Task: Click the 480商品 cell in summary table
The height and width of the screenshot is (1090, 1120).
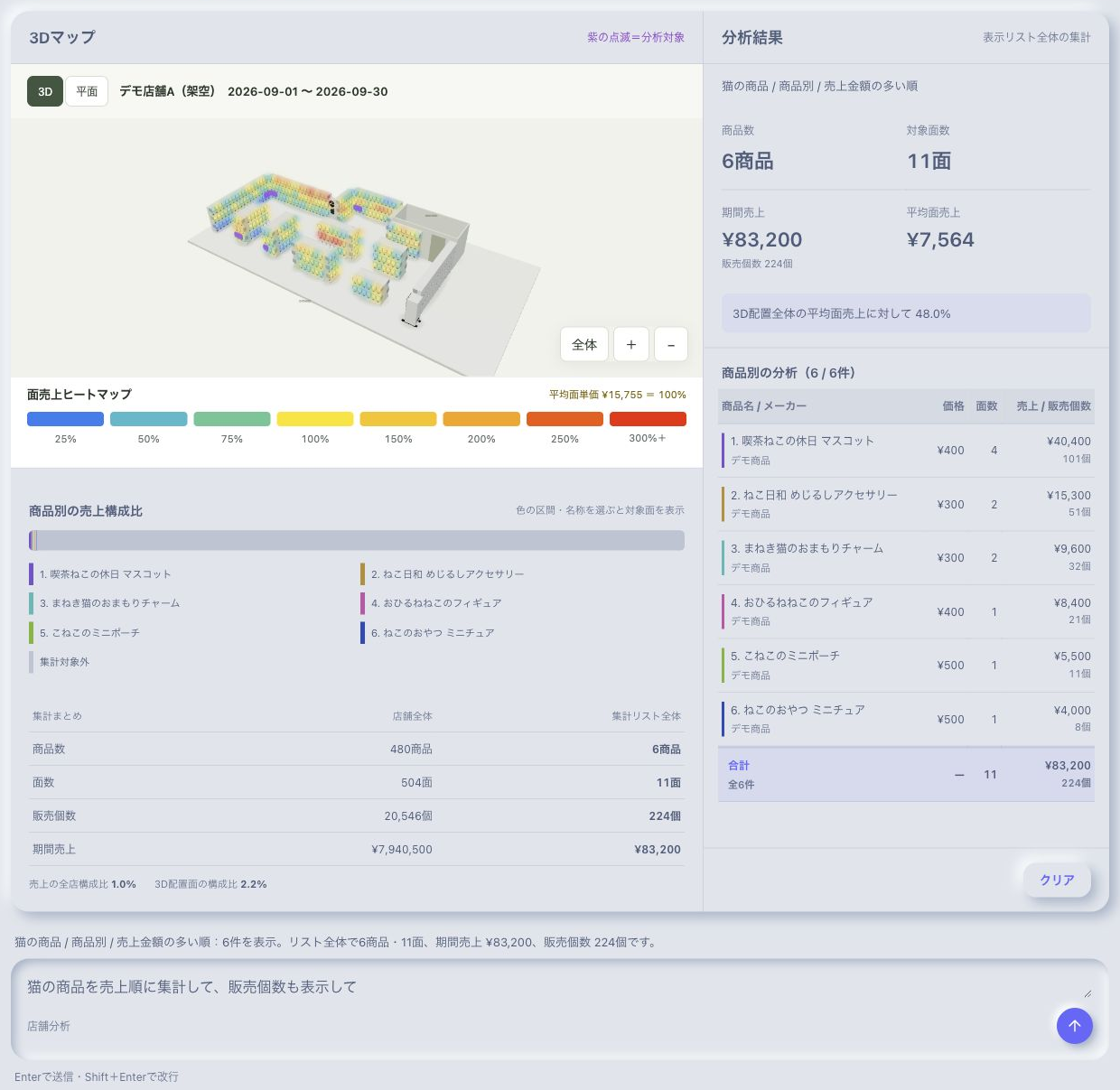Action: pyautogui.click(x=411, y=750)
